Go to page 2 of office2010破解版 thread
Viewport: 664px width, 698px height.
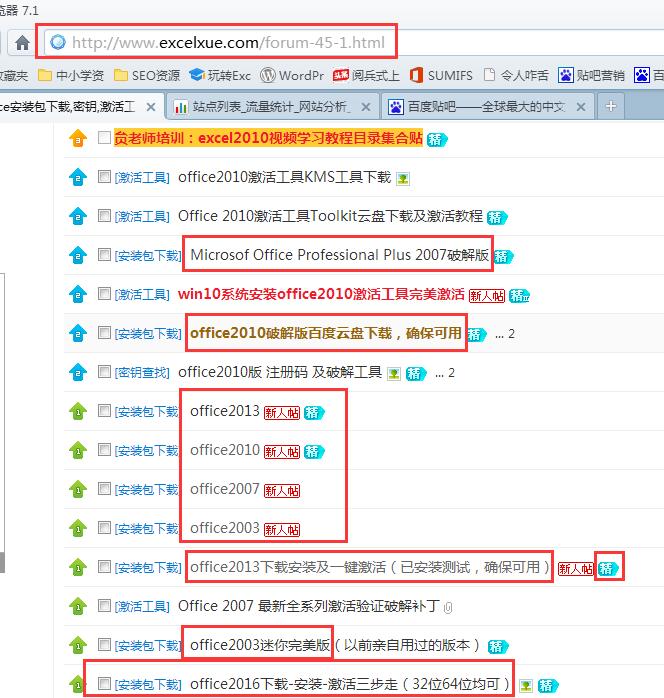coord(511,334)
